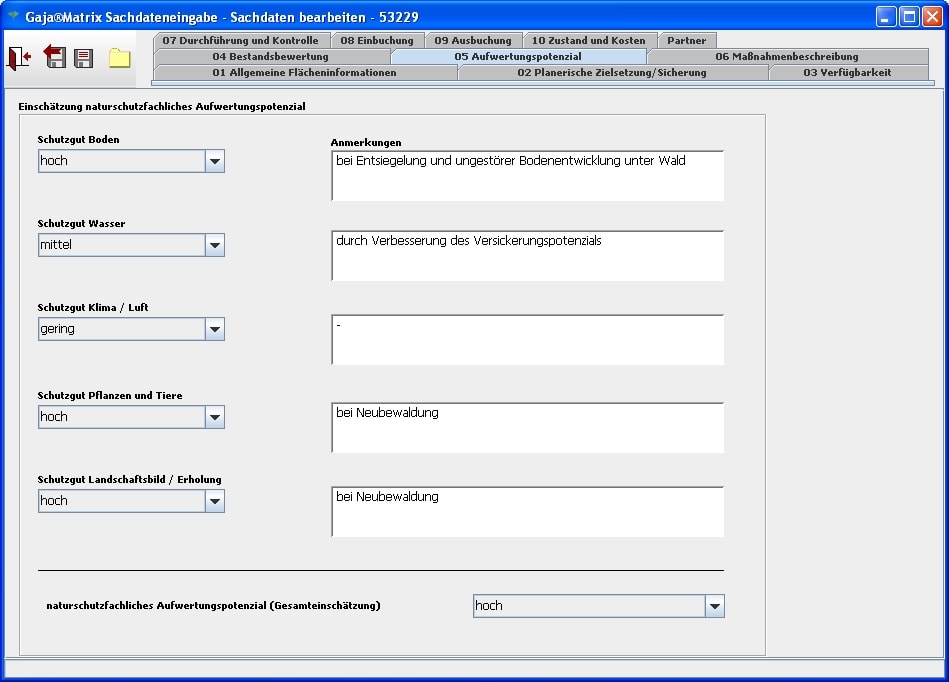The image size is (949, 682).
Task: Expand the Schutzgut Landschaftsbild / Erholung dropdown
Action: [215, 501]
